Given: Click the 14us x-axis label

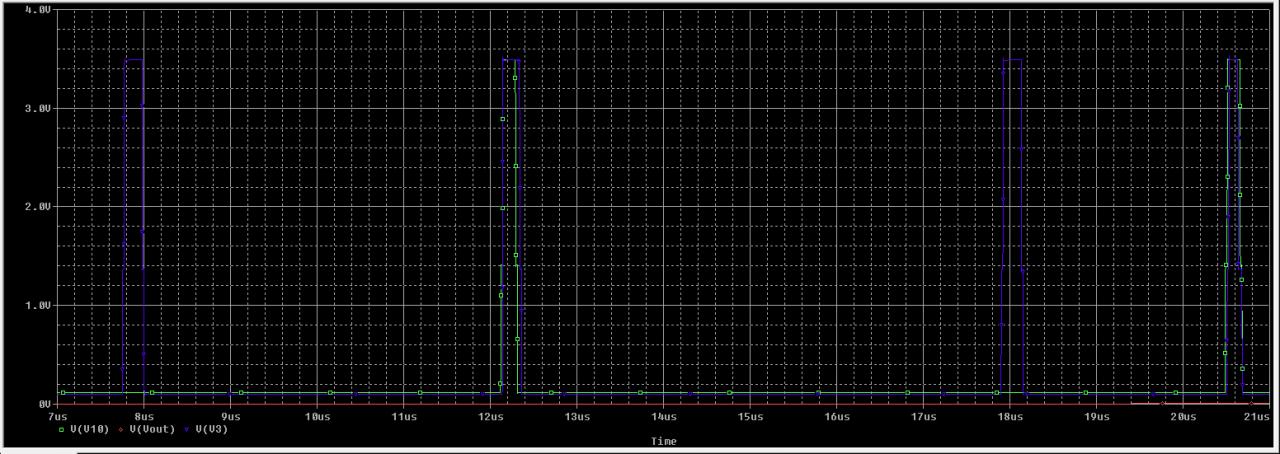Looking at the screenshot, I should point(664,416).
